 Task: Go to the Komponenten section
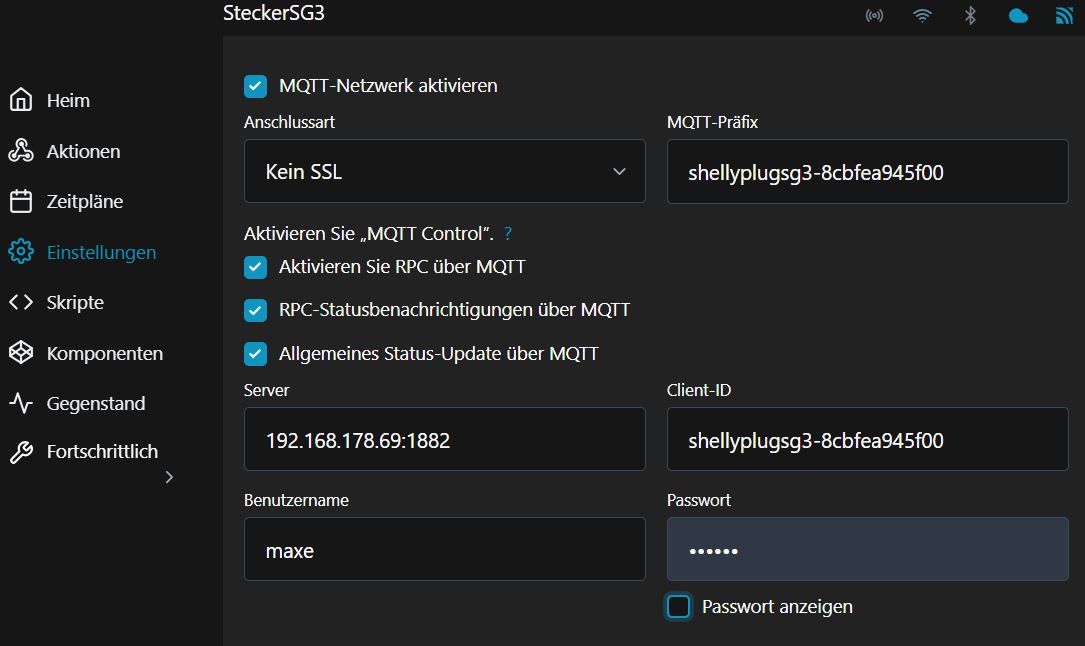(x=104, y=353)
